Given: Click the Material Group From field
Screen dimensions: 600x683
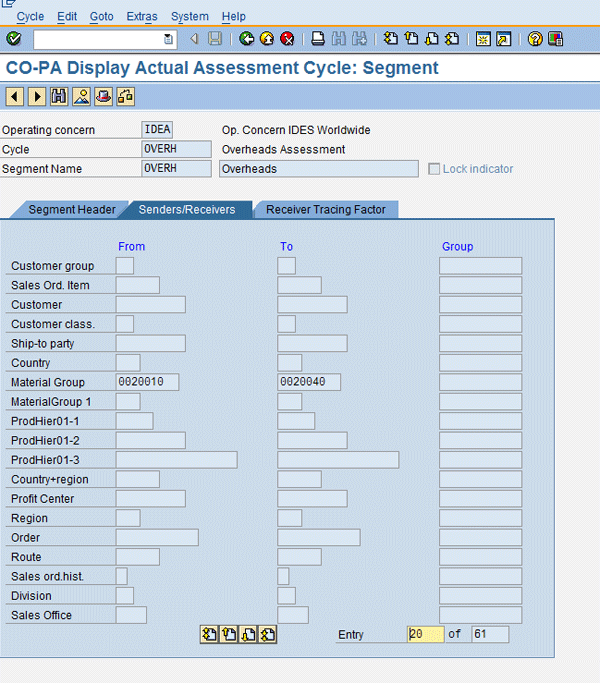Looking at the screenshot, I should tap(147, 382).
